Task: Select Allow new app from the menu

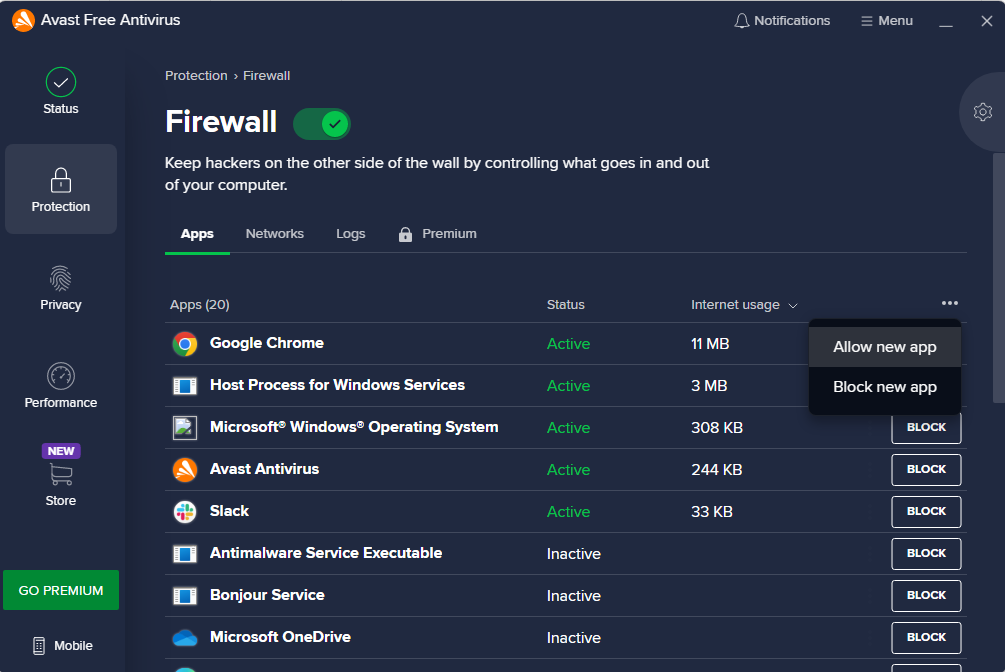Action: 884,346
